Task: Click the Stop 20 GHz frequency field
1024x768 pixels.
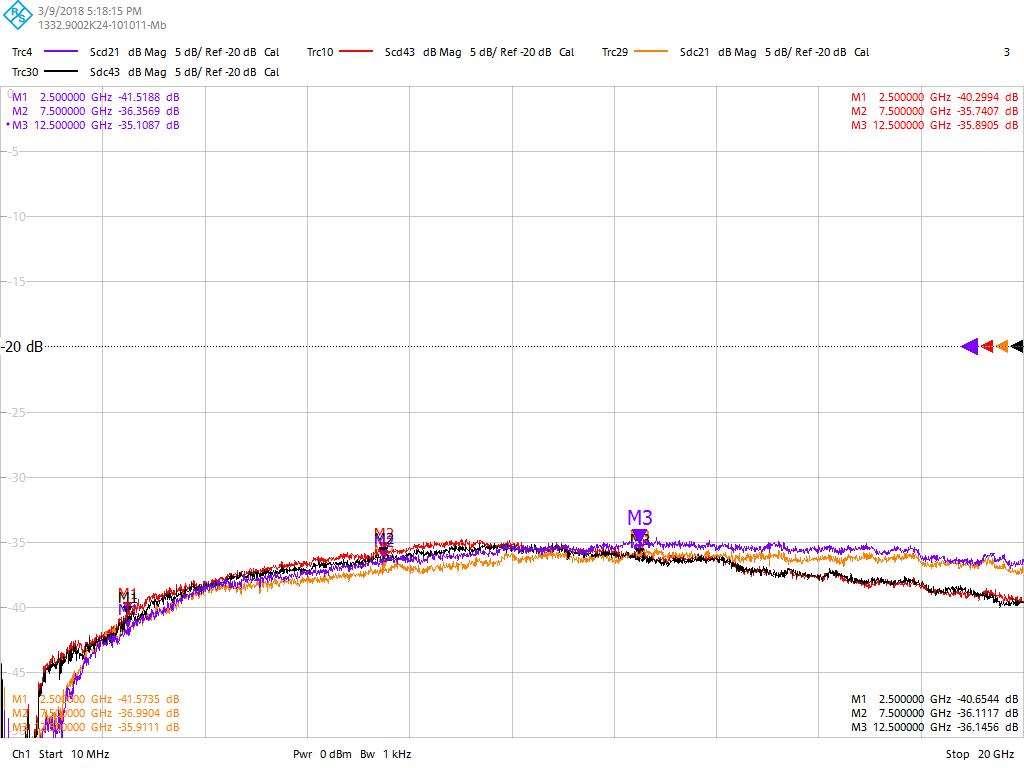Action: pos(980,754)
